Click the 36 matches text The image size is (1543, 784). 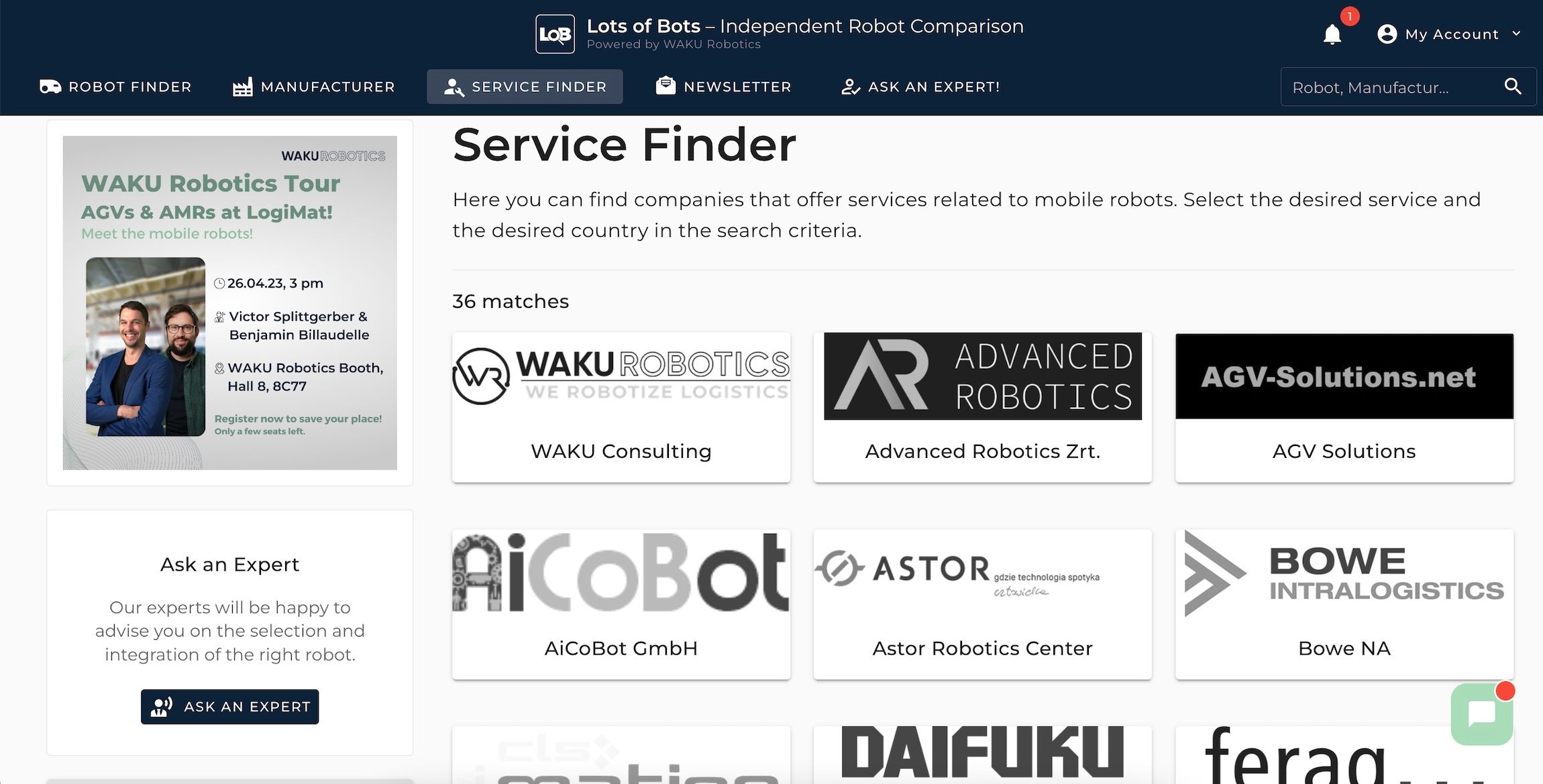pyautogui.click(x=511, y=301)
